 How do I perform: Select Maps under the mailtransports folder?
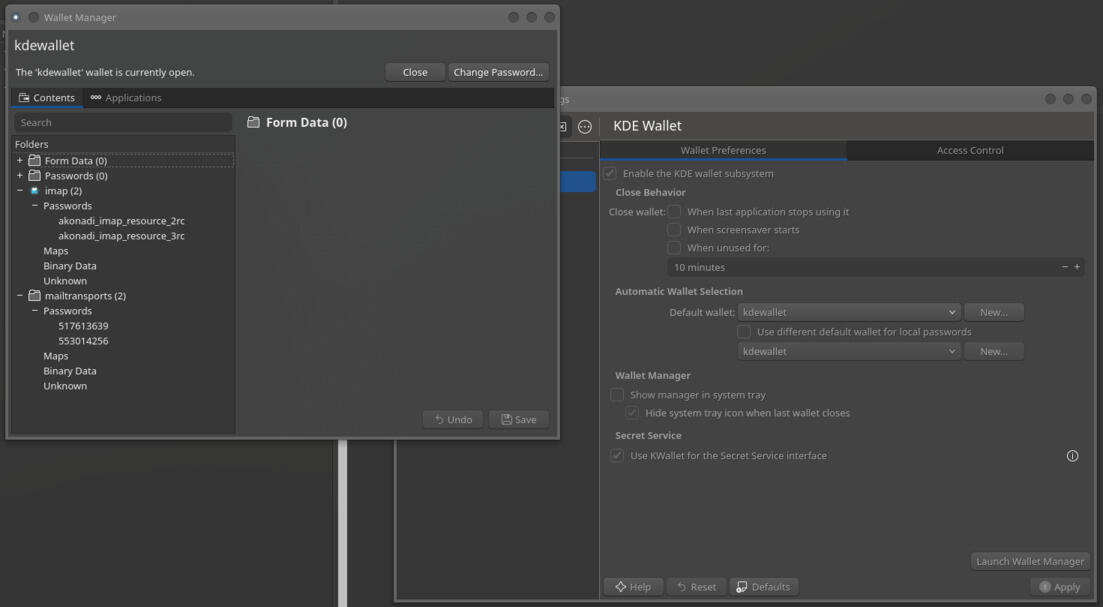[56, 356]
